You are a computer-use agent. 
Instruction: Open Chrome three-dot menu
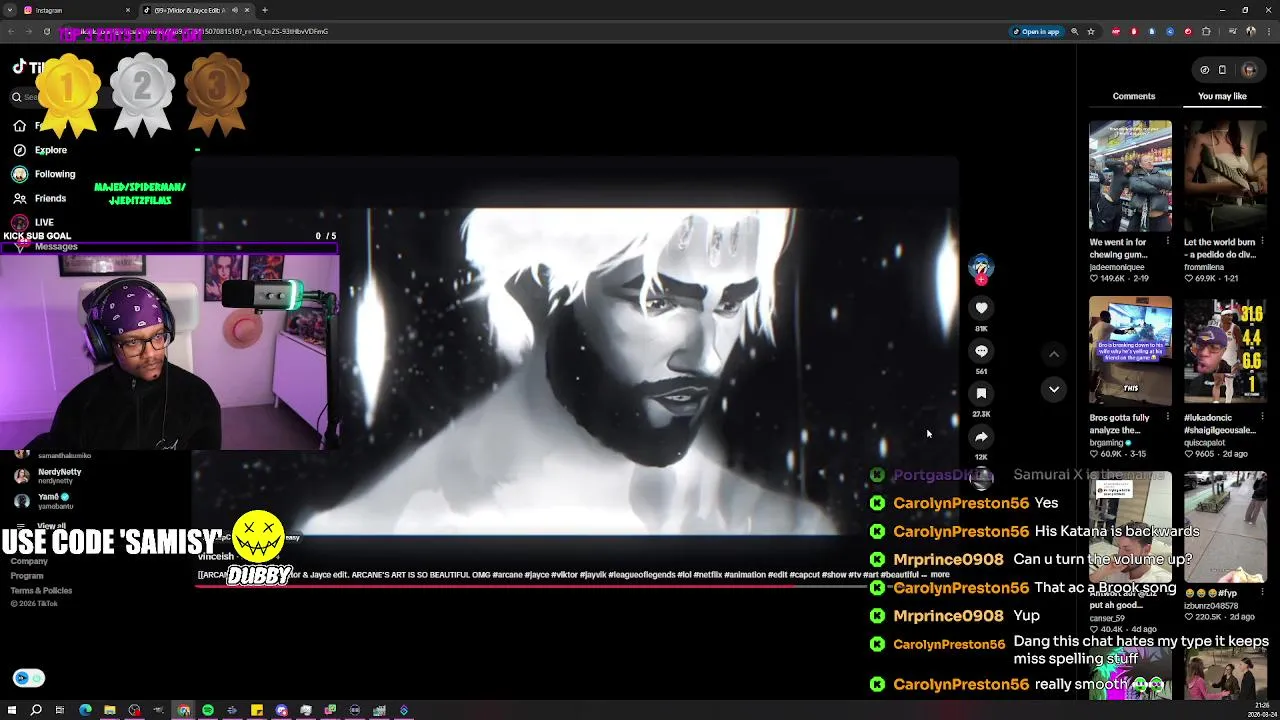(1267, 31)
